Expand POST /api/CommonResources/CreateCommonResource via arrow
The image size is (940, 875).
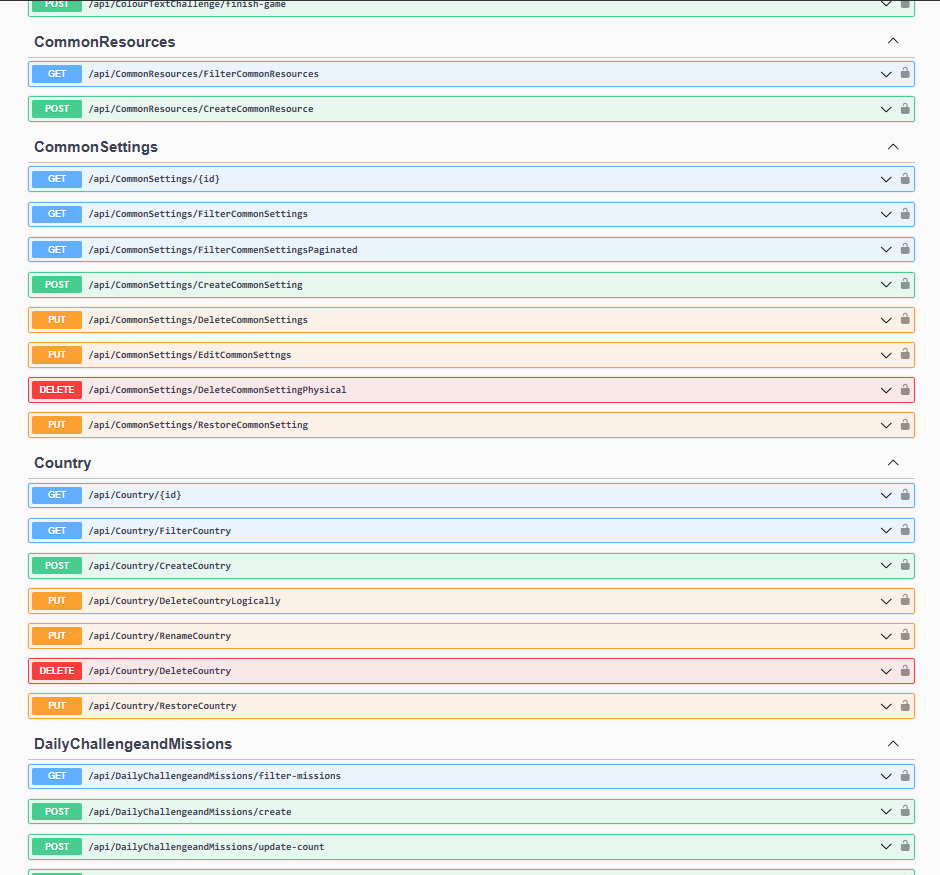point(886,108)
